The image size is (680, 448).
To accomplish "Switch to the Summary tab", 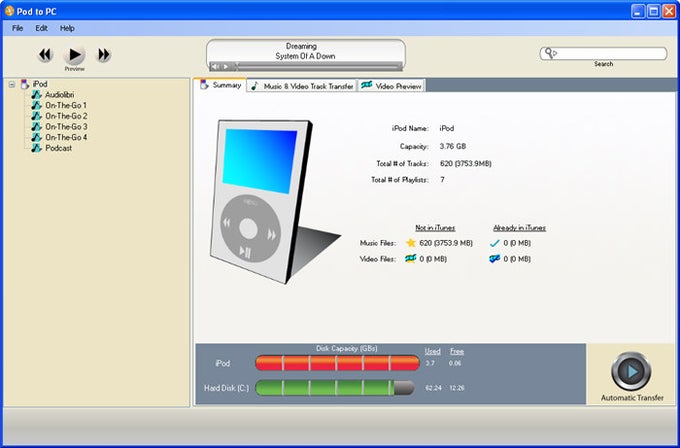I will (x=221, y=85).
